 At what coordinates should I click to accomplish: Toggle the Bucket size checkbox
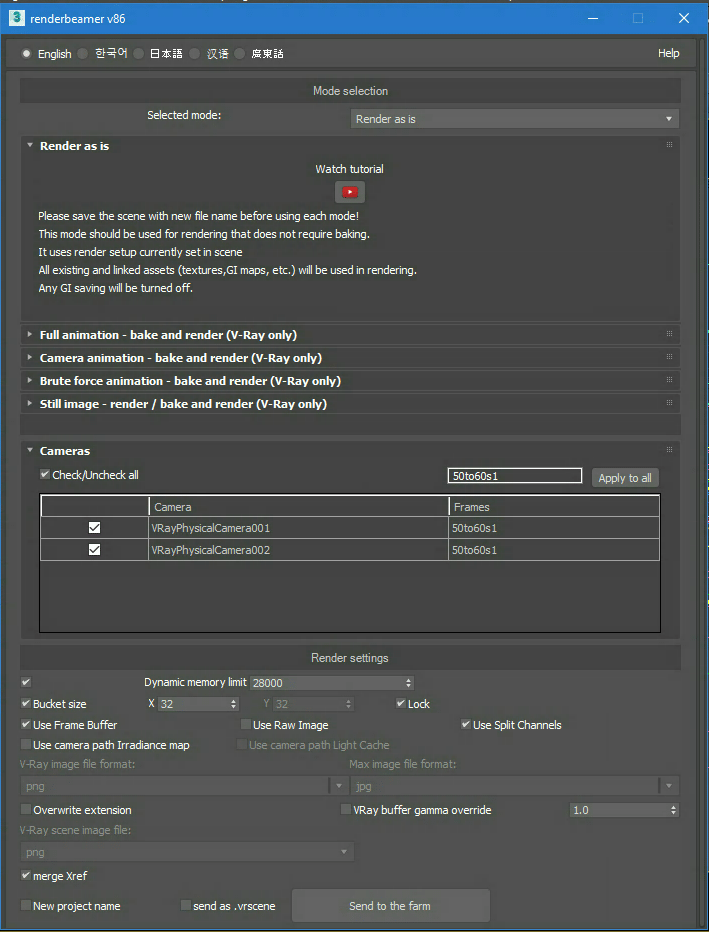(53, 704)
